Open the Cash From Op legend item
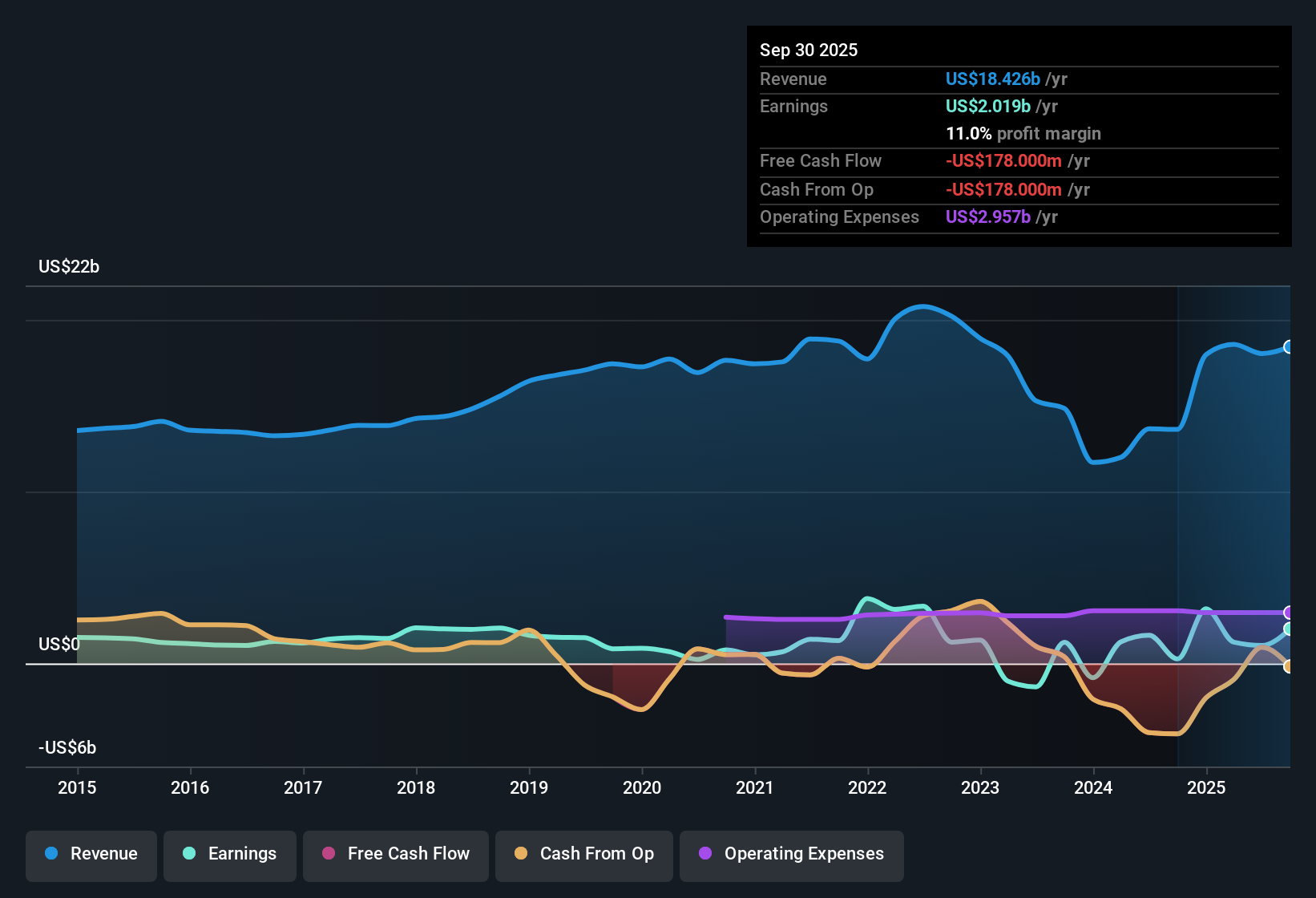Screen dimensions: 1316x898 [x=583, y=854]
